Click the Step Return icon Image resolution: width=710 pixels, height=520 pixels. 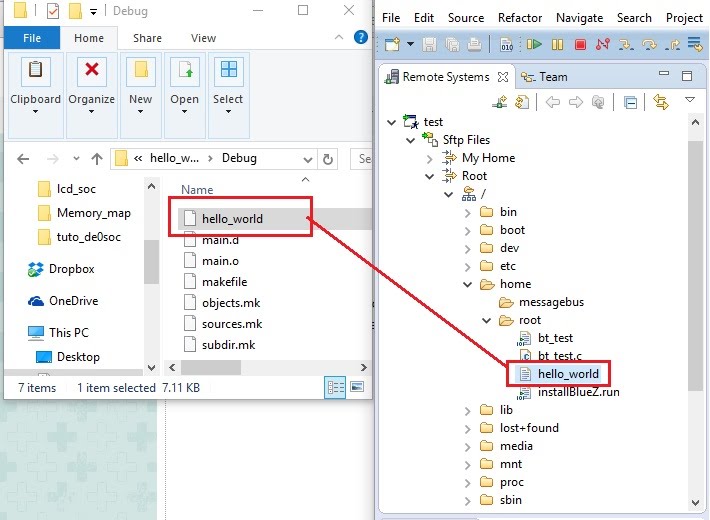[672, 44]
